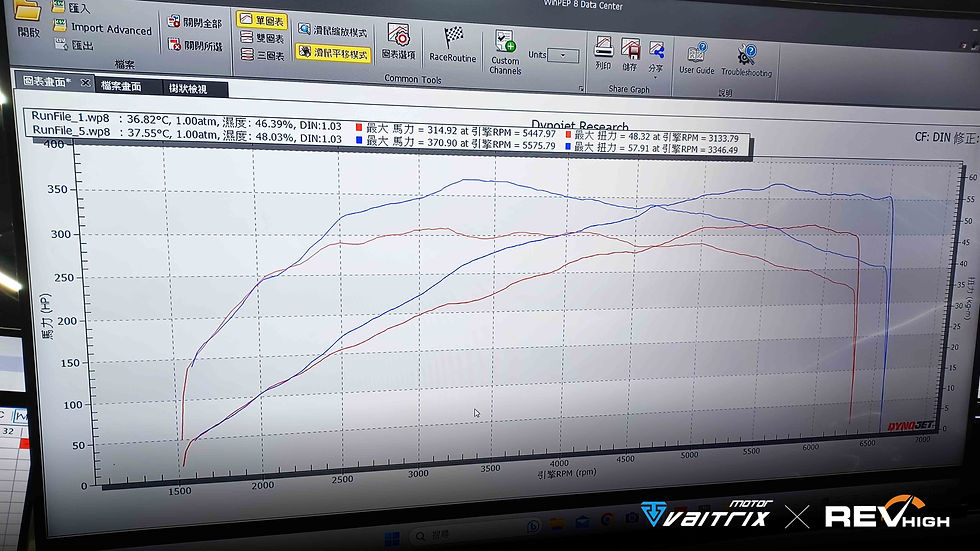Switch to 三圖表 triple graph view
The image size is (980, 551).
[262, 56]
